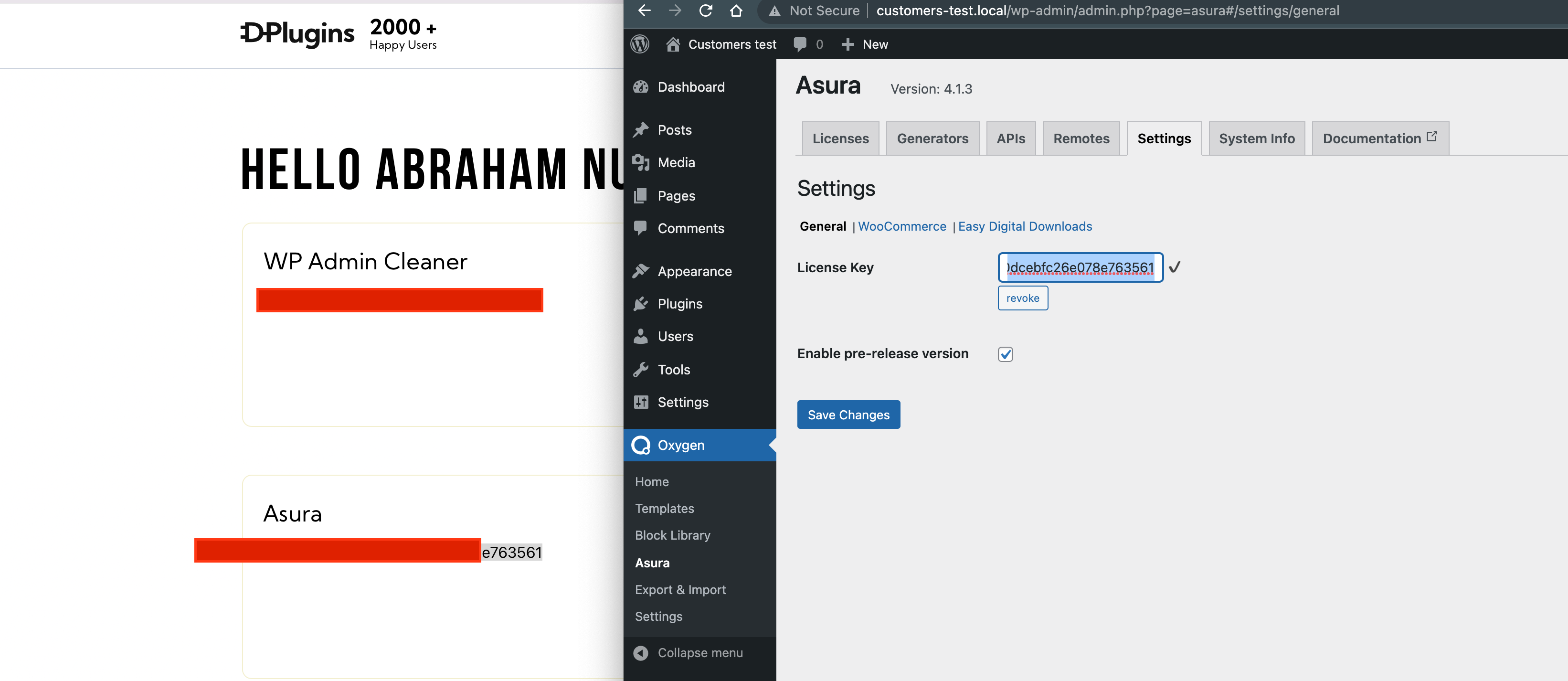Click the Tools wrench icon
This screenshot has width=1568, height=681.
tap(640, 369)
